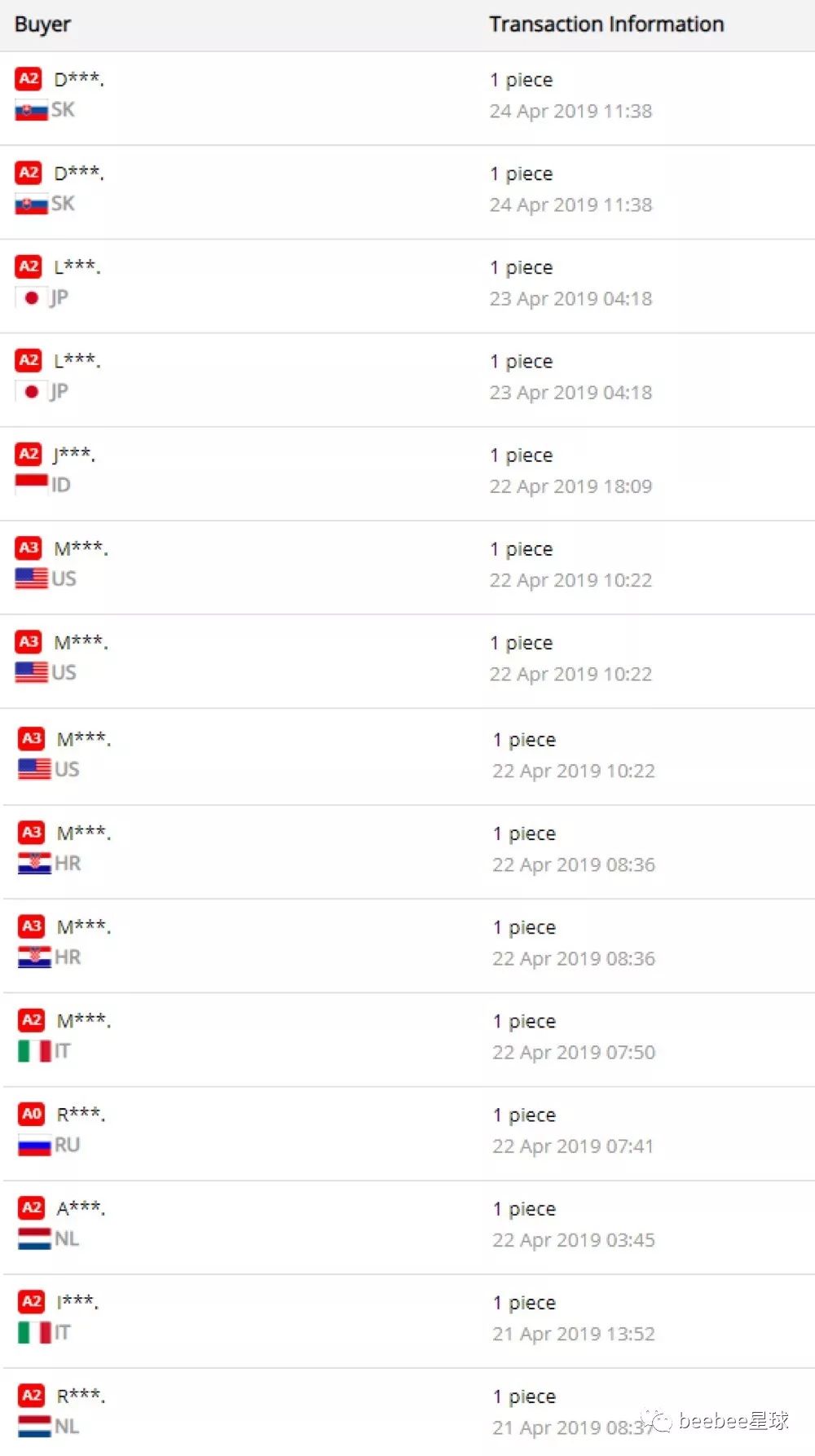
Task: Click the Italy flag in the I*** row
Action: point(34,1333)
